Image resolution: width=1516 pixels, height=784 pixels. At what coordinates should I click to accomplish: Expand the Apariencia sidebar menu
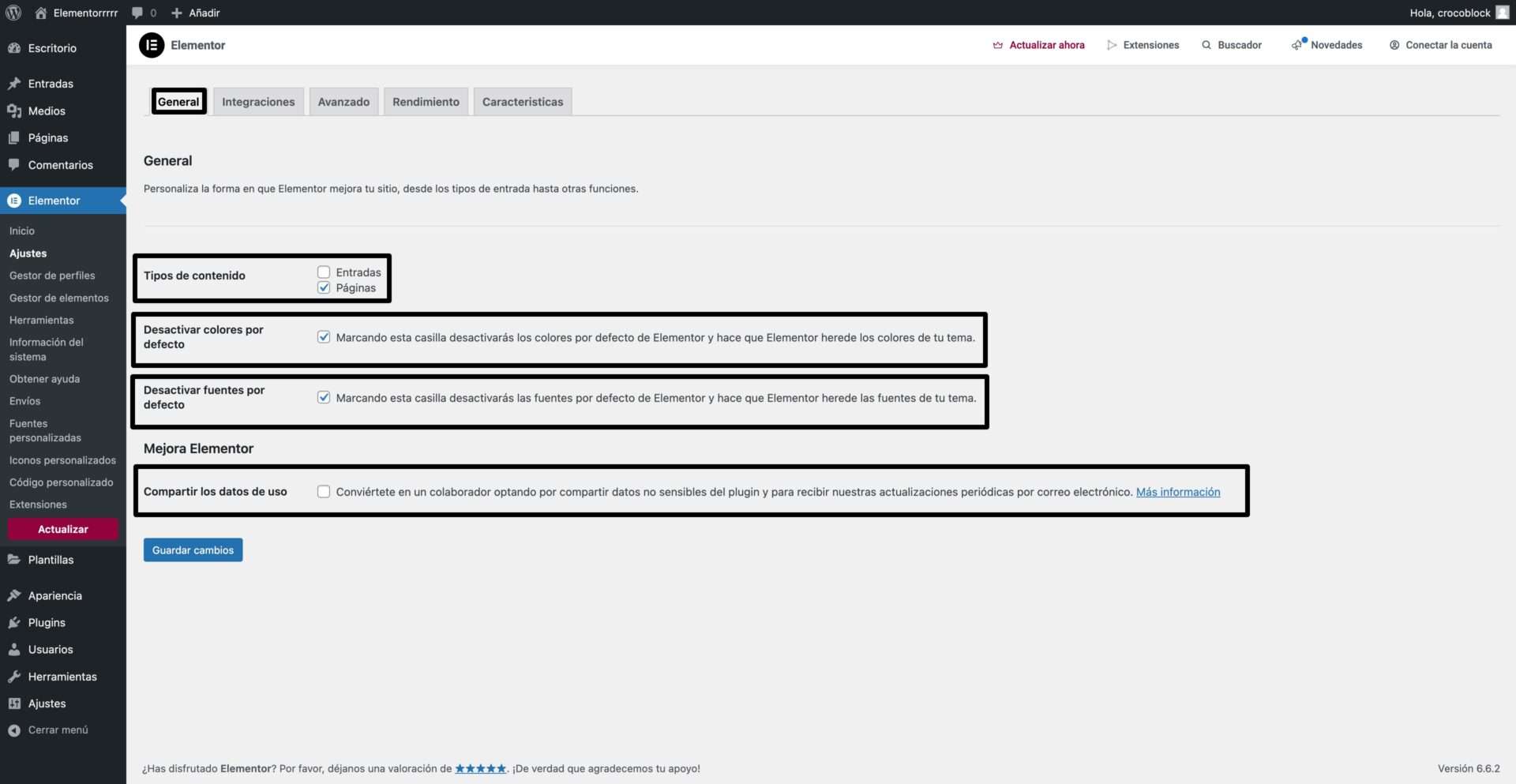(54, 596)
